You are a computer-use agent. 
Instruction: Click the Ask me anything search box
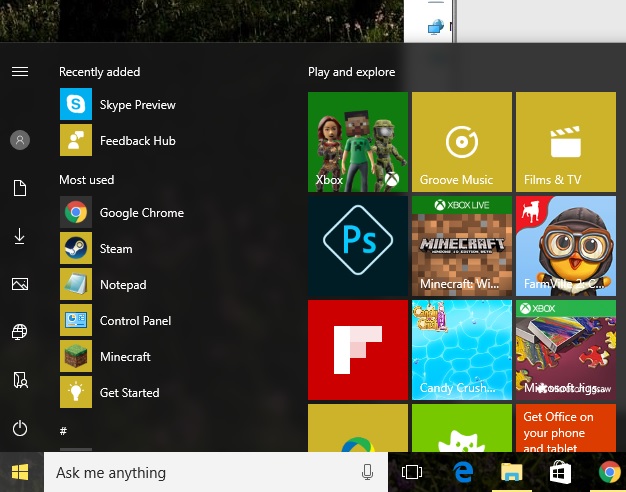click(216, 472)
